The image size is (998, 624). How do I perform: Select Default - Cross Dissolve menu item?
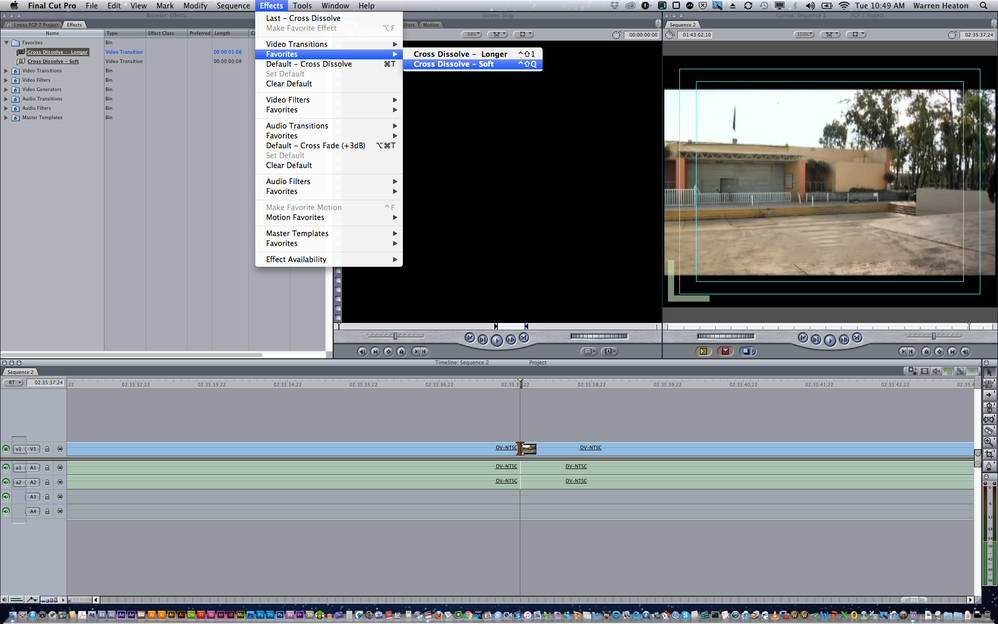click(328, 64)
